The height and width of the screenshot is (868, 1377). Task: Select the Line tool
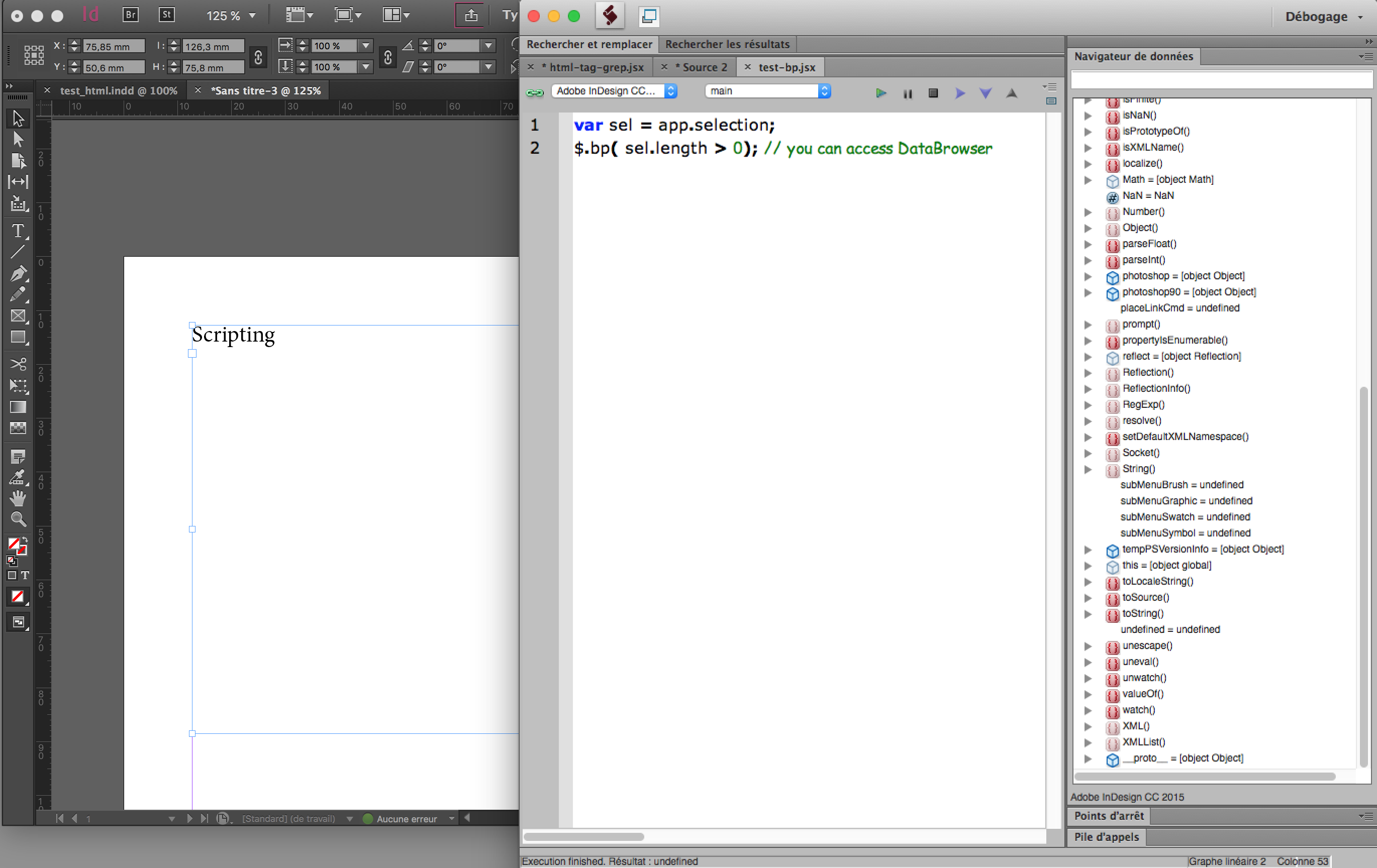pos(18,252)
